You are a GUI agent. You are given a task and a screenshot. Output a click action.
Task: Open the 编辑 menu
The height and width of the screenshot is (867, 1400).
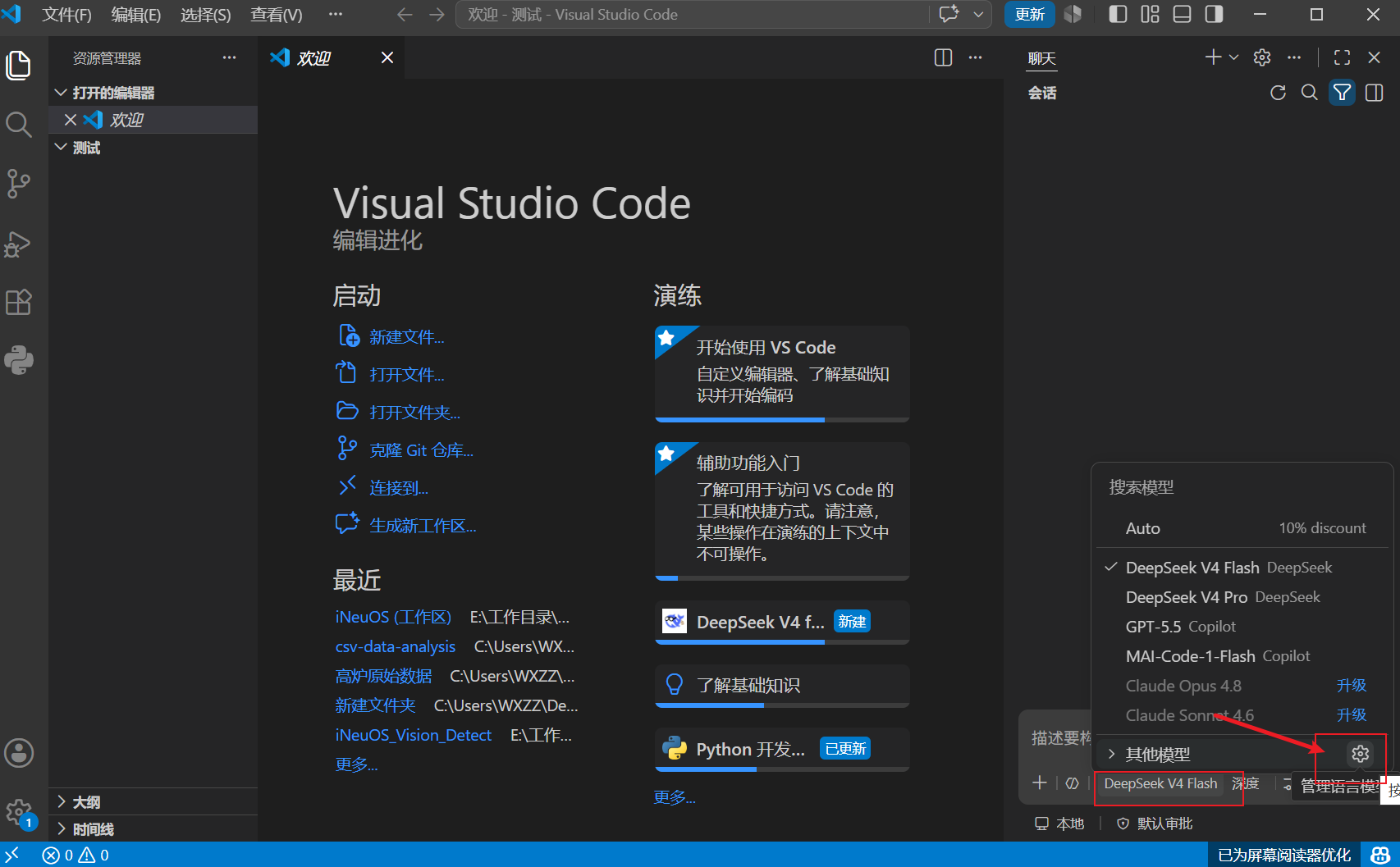(x=135, y=15)
